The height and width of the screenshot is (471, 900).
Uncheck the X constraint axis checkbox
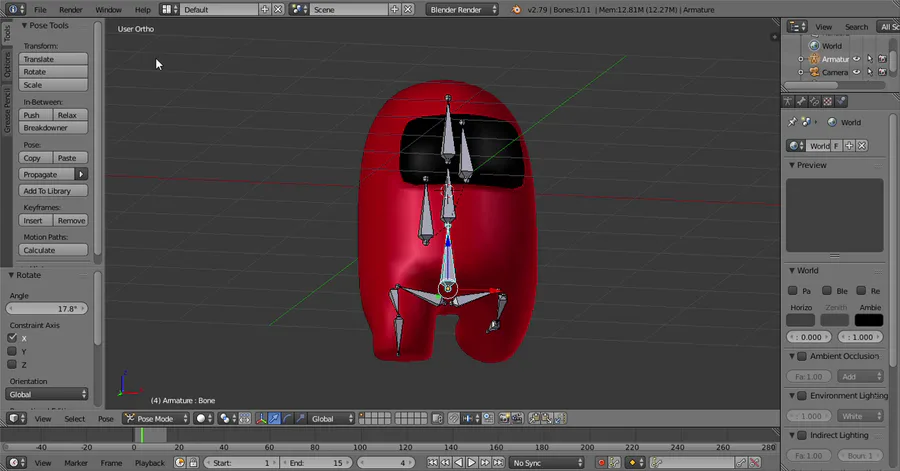pyautogui.click(x=12, y=338)
